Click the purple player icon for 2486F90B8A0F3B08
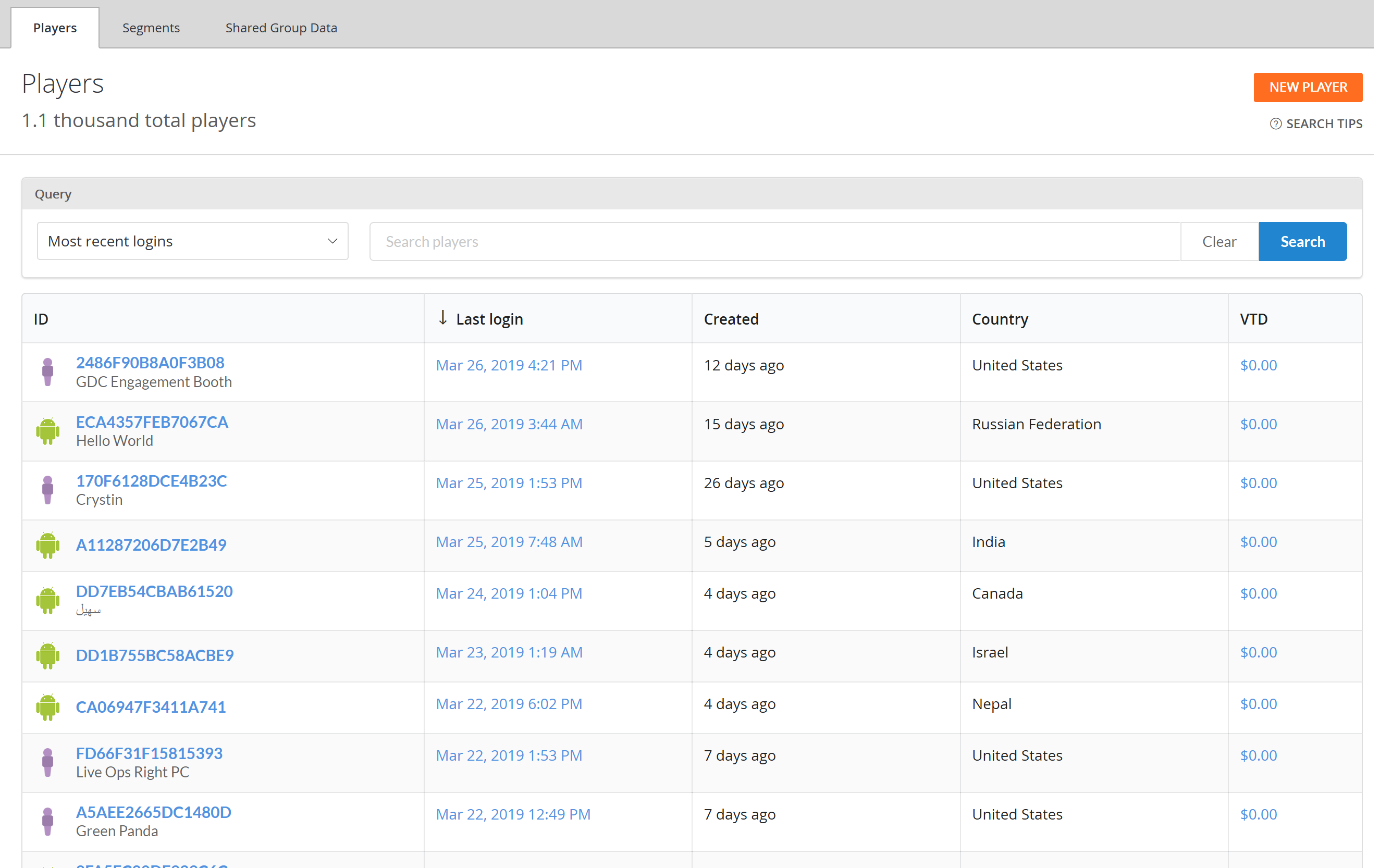The height and width of the screenshot is (868, 1380). pos(47,371)
